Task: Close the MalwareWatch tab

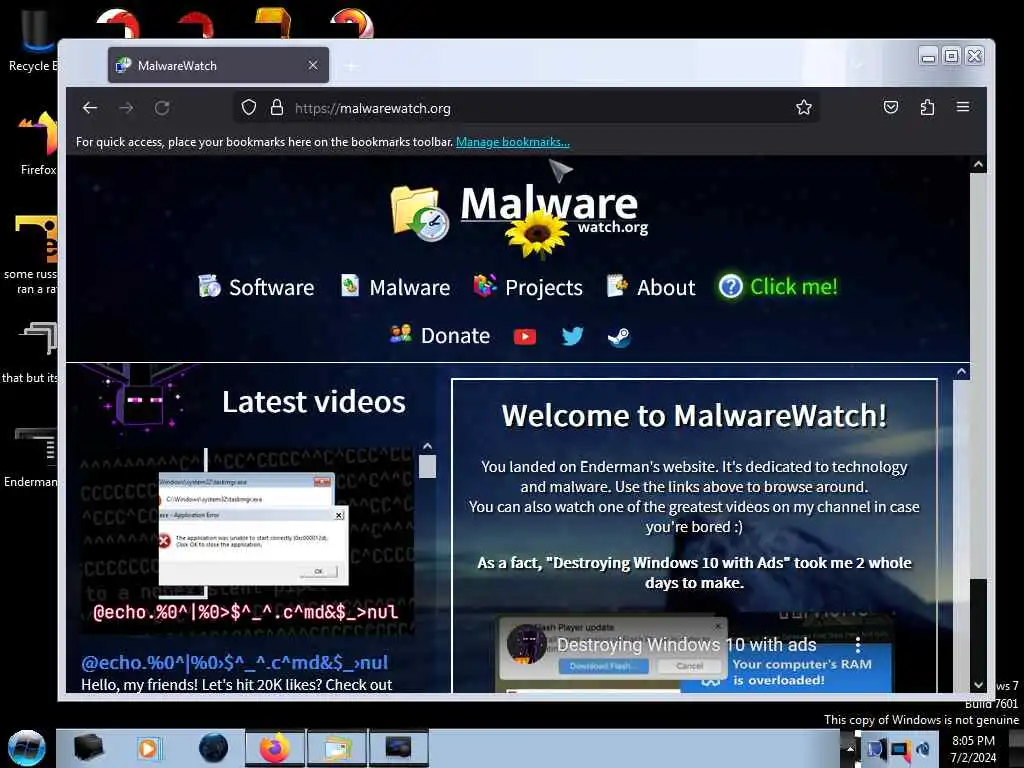Action: (313, 65)
